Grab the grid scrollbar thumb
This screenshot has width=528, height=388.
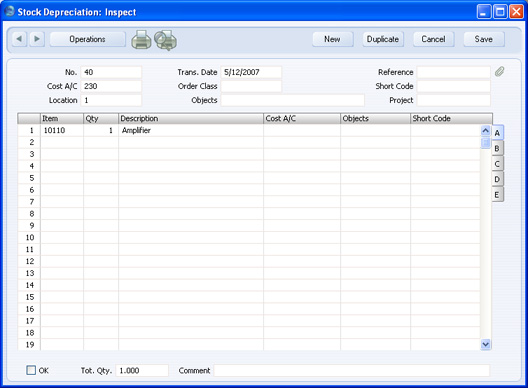point(486,142)
